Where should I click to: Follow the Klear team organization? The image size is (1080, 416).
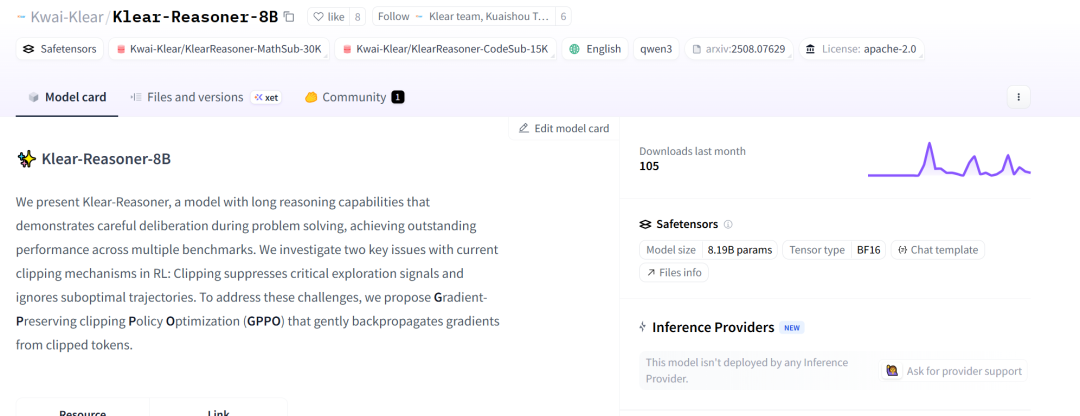(464, 17)
